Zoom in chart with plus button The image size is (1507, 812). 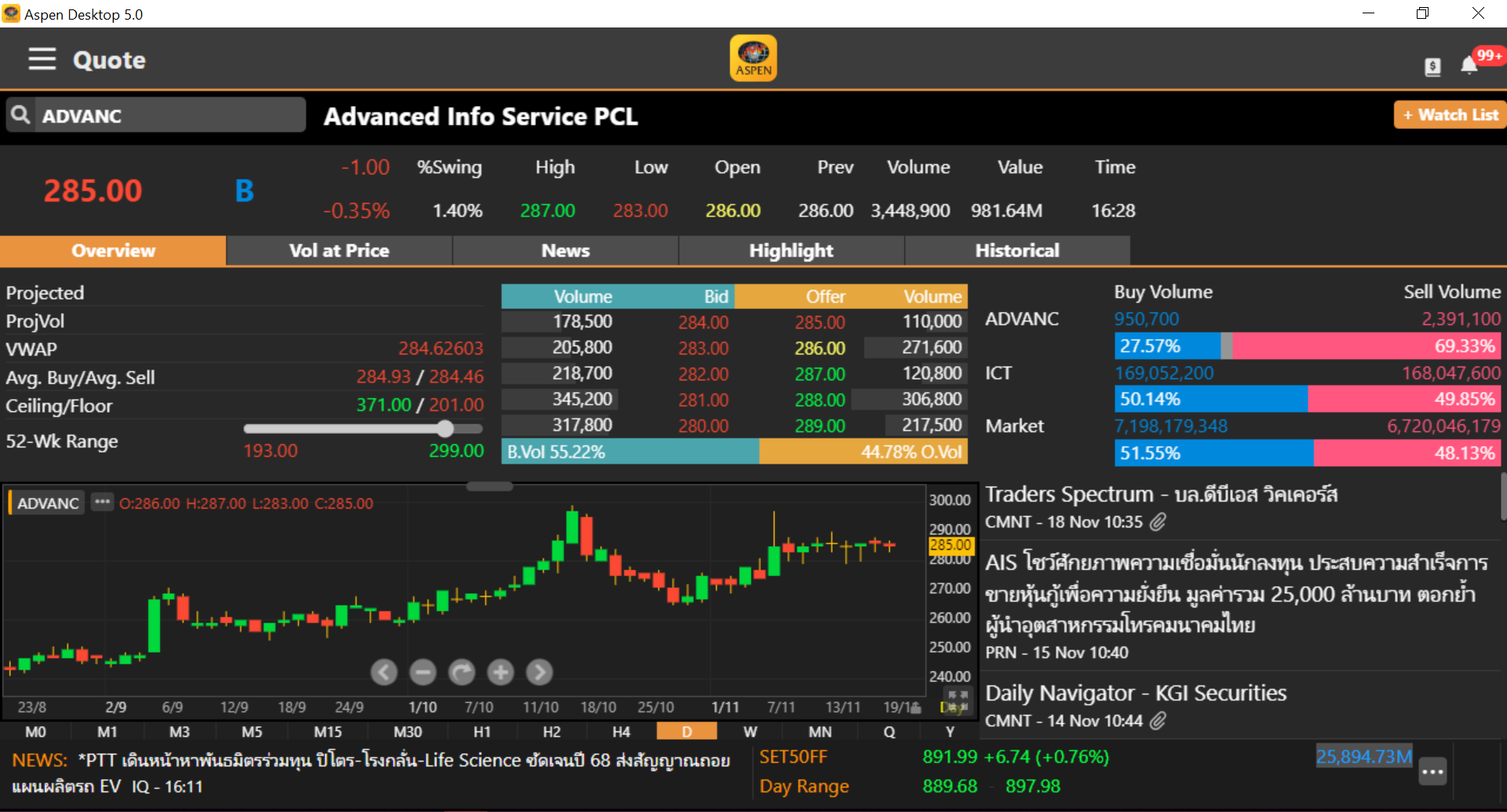[x=500, y=672]
